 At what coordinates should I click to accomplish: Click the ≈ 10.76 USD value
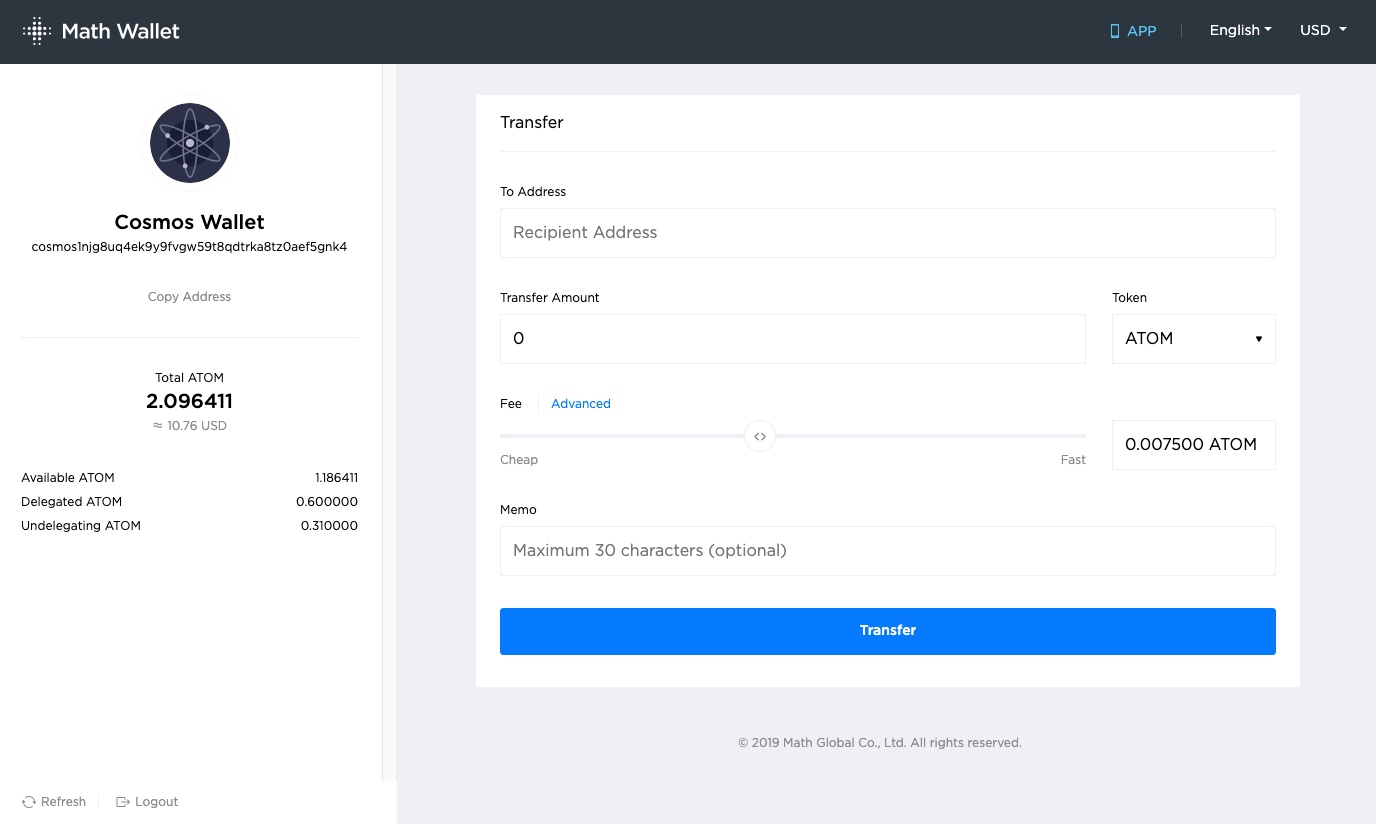tap(190, 426)
